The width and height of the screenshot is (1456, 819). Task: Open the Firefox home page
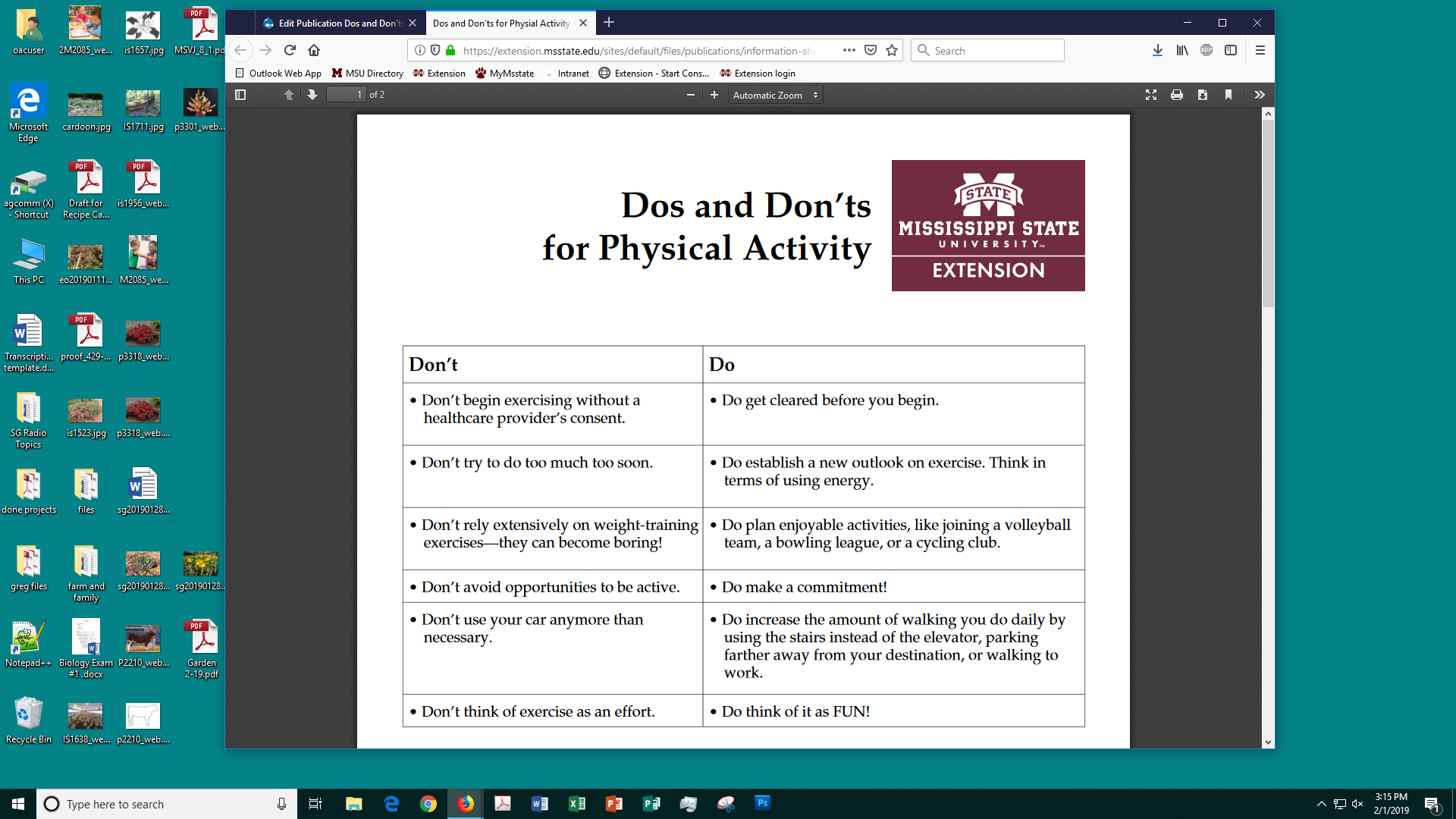click(314, 50)
